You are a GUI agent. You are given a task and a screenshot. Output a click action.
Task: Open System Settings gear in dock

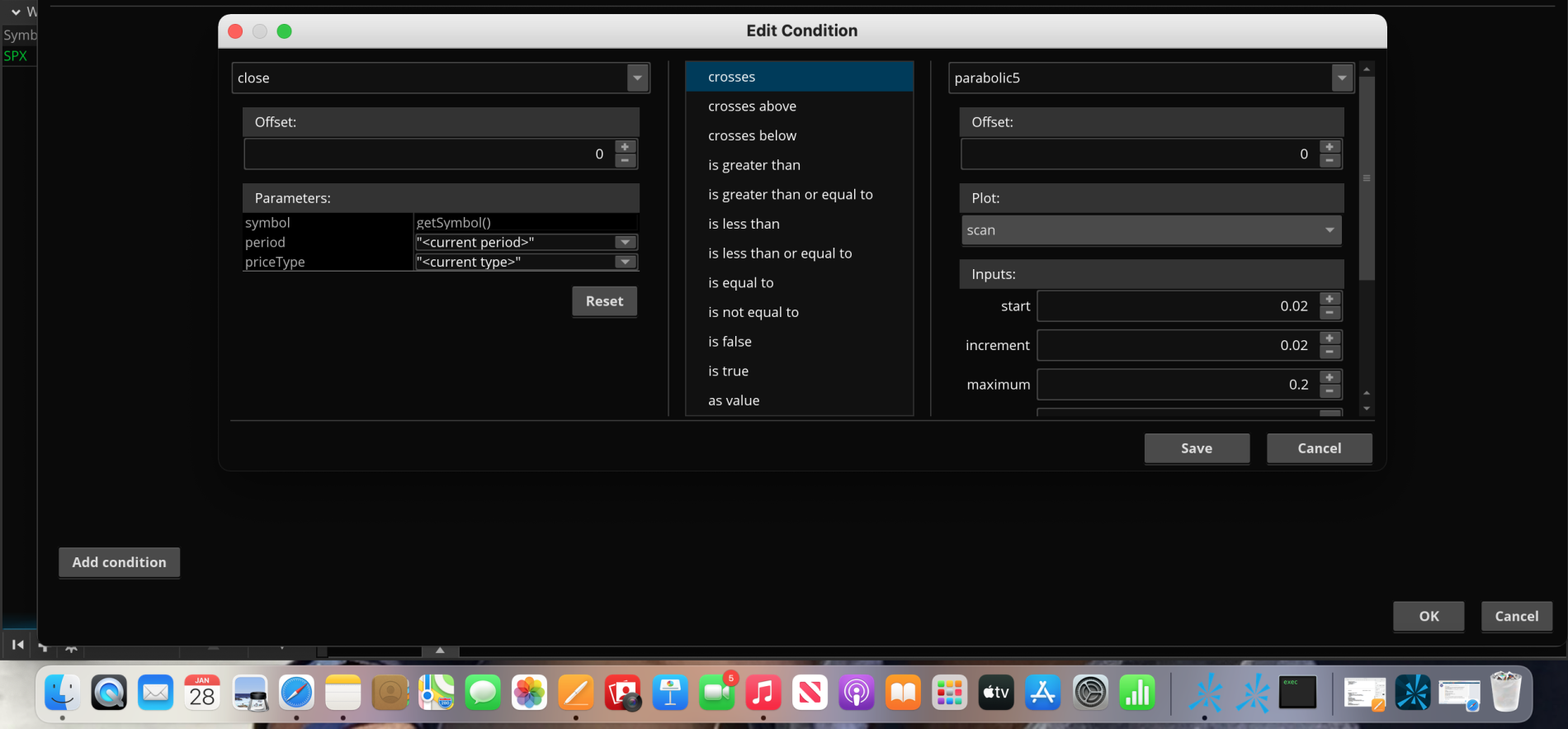(1090, 693)
